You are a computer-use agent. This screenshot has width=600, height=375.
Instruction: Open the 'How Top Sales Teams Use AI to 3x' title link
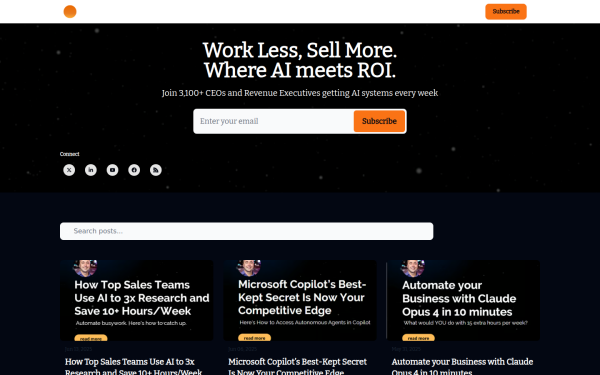(133, 367)
